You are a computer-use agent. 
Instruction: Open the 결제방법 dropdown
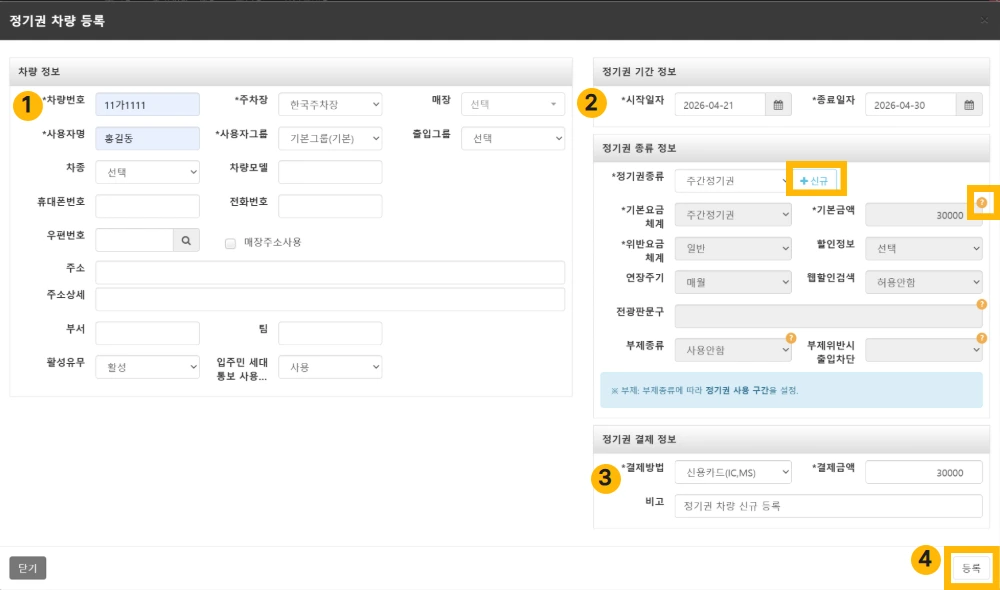733,473
